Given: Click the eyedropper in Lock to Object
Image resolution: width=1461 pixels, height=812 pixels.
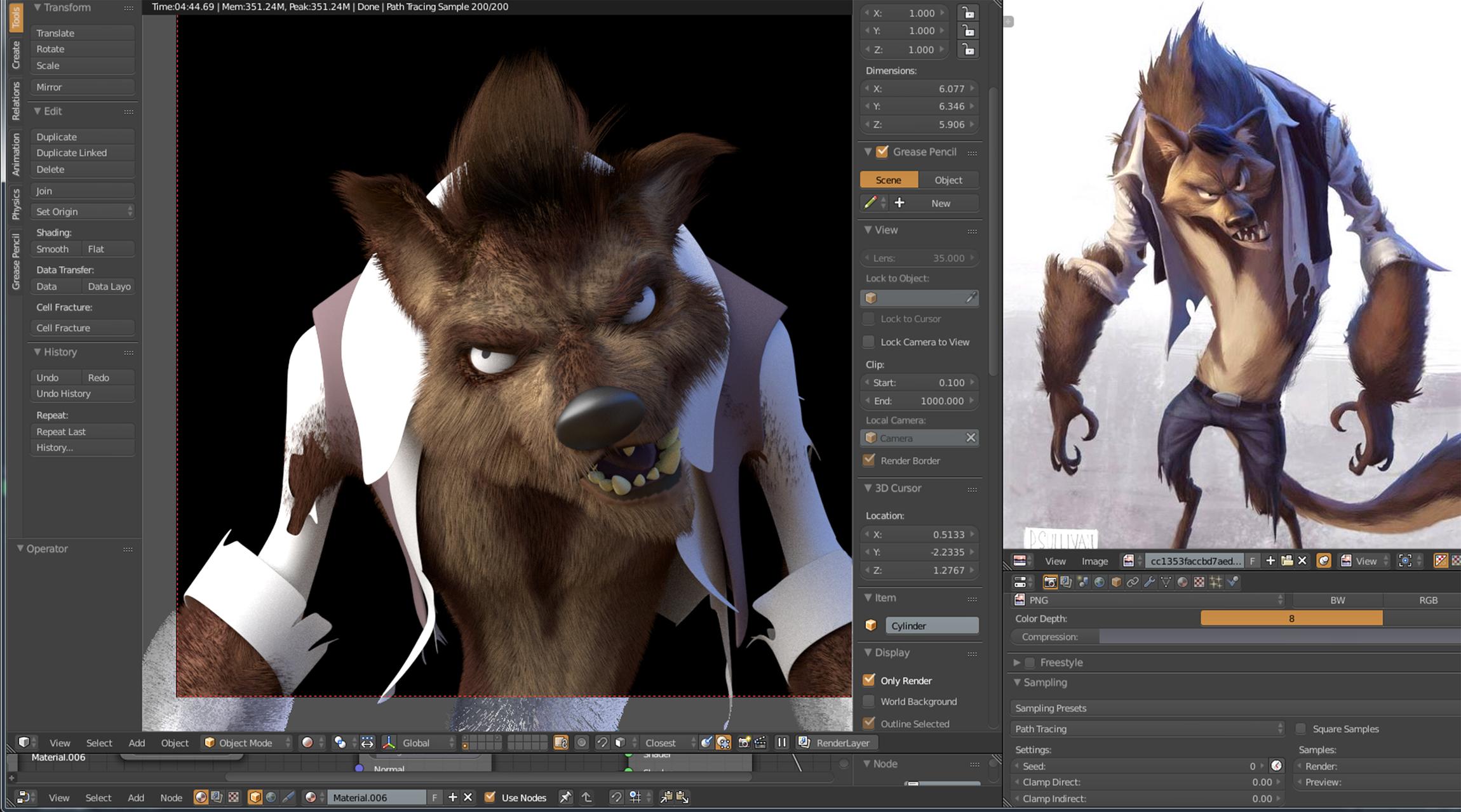Looking at the screenshot, I should [971, 298].
